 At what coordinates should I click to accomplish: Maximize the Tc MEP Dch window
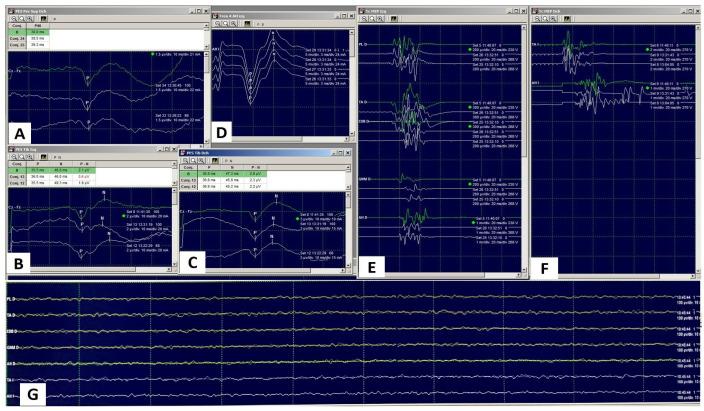[x=691, y=11]
